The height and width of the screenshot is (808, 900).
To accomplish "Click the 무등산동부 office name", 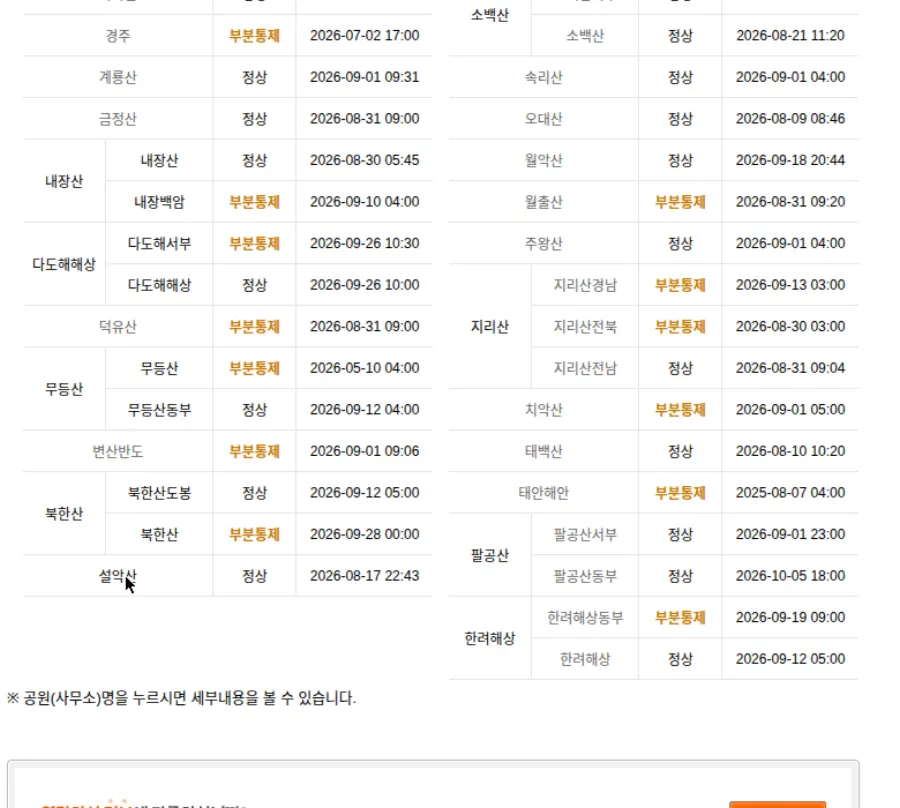I will pyautogui.click(x=159, y=410).
